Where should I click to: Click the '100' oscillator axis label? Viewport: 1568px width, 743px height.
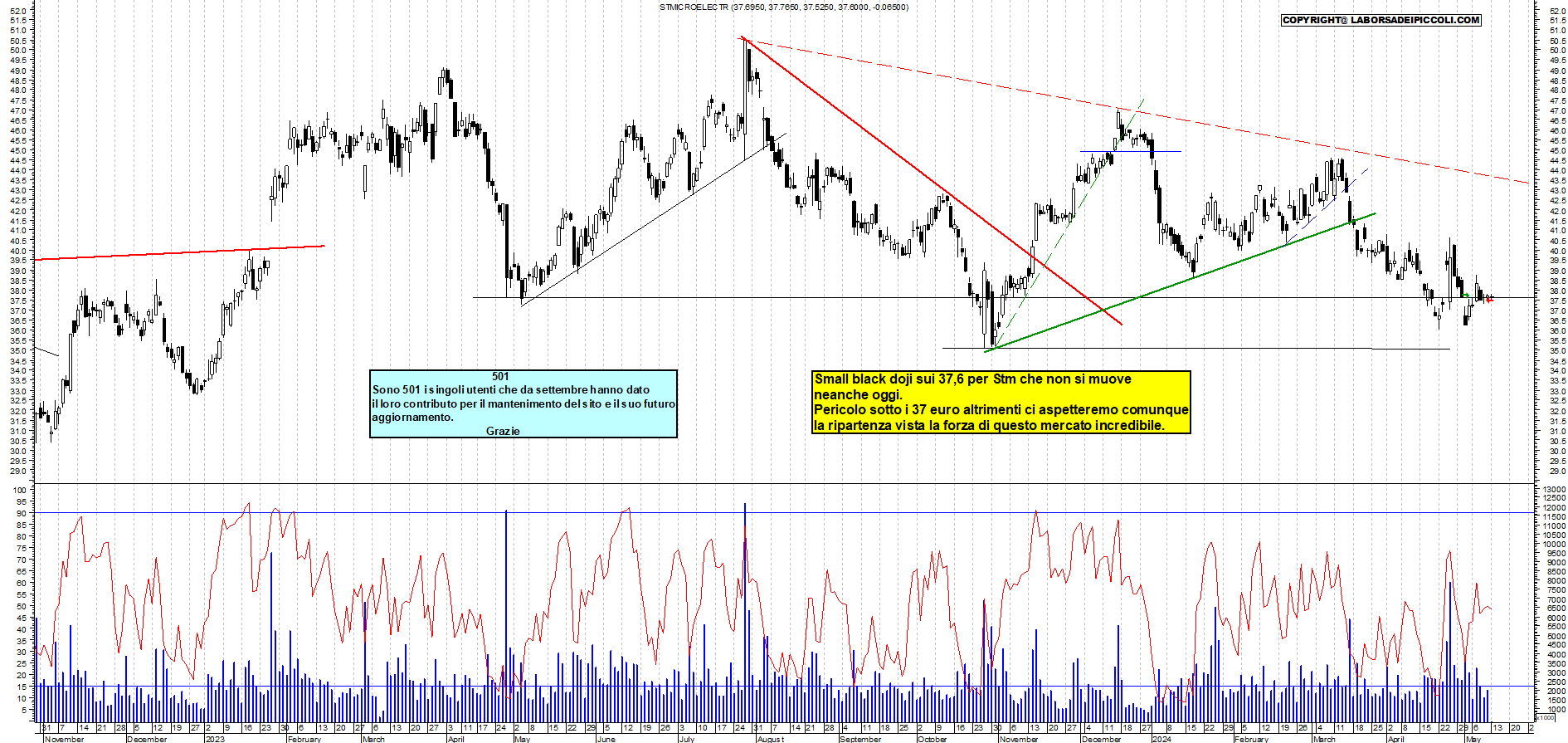22,490
